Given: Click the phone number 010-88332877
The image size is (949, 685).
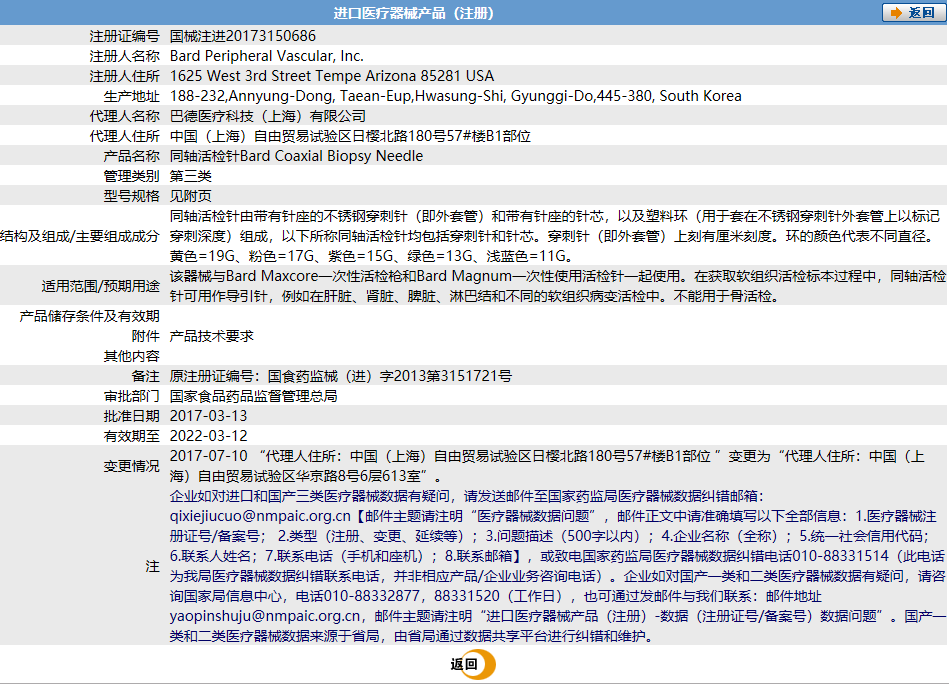Looking at the screenshot, I should [x=372, y=596].
